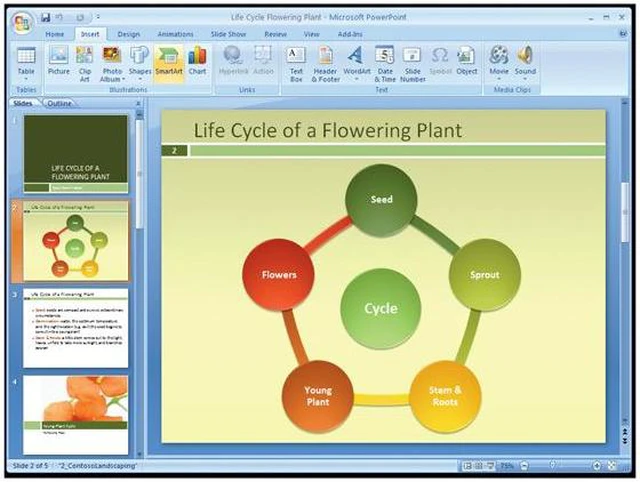Image resolution: width=640 pixels, height=482 pixels.
Task: Open the Review tab
Action: click(276, 34)
